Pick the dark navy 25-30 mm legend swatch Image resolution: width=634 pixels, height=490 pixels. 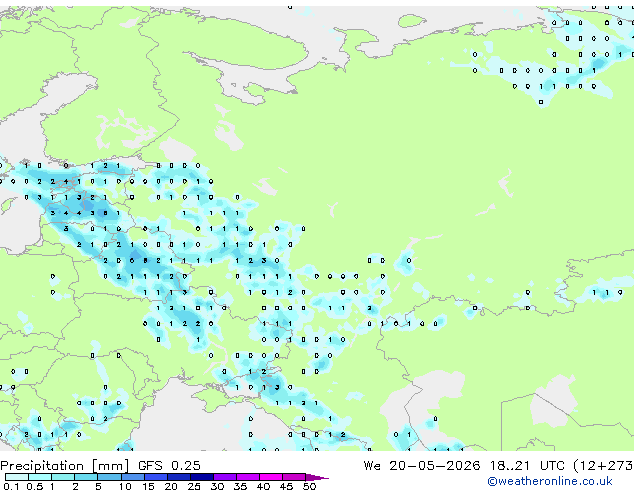pos(202,477)
